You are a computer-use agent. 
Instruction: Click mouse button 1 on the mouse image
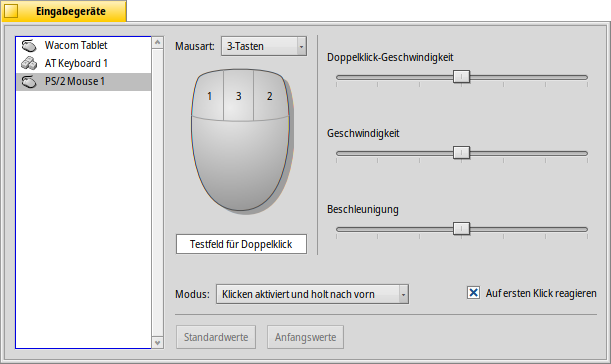coord(209,96)
